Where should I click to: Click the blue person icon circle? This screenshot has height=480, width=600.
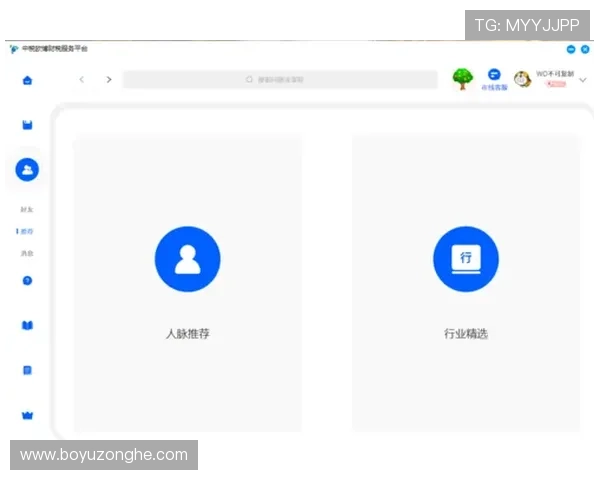pyautogui.click(x=188, y=259)
